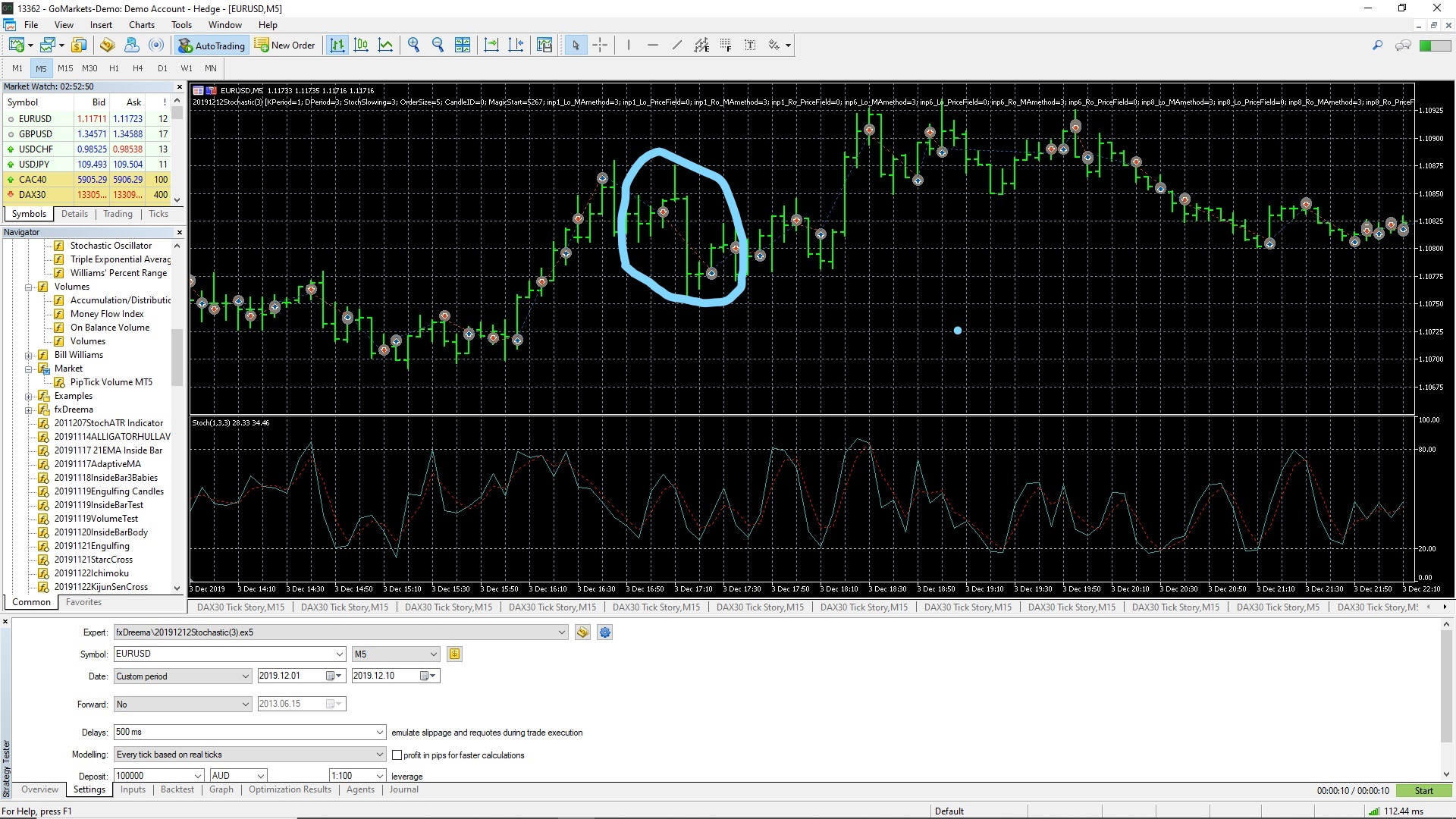Select the text label tool

coord(750,45)
